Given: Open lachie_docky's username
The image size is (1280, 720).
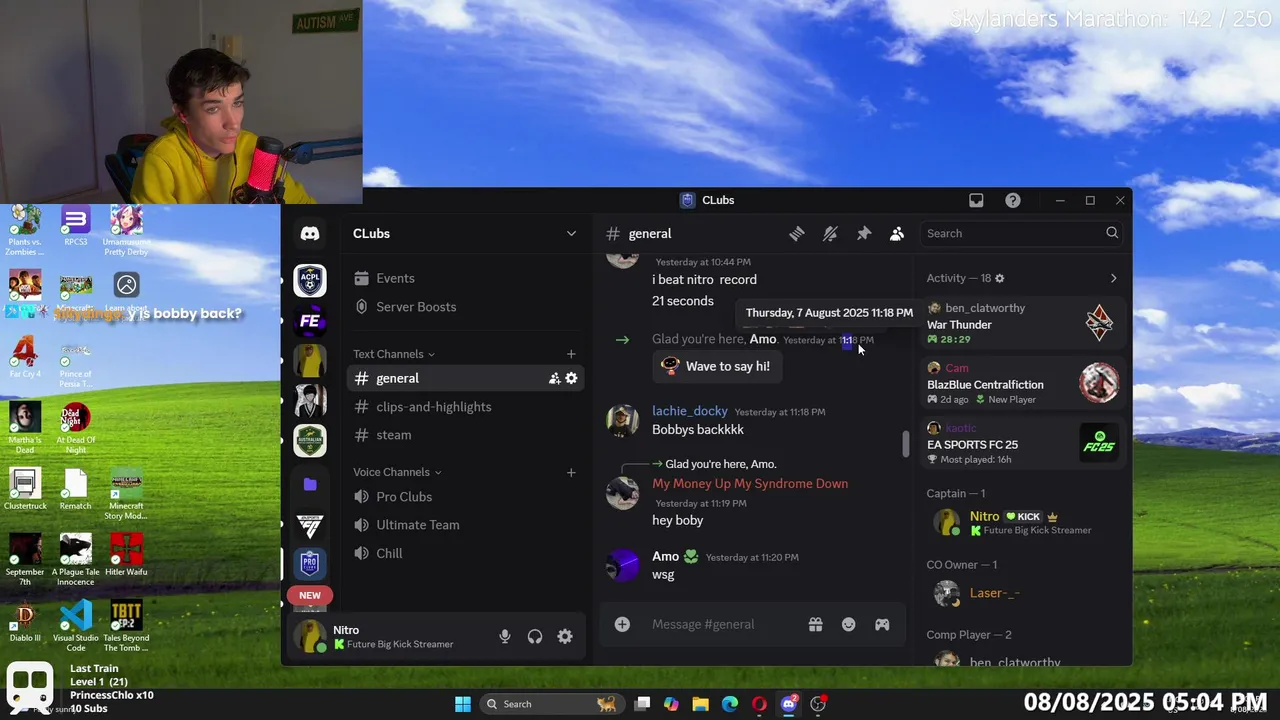Looking at the screenshot, I should pyautogui.click(x=689, y=411).
